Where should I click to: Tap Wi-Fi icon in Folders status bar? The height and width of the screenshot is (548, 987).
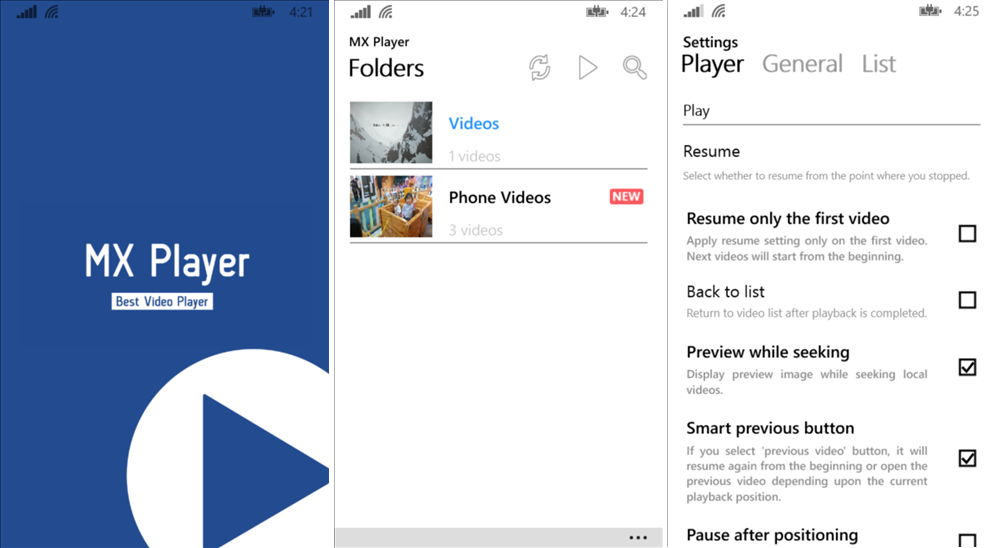pyautogui.click(x=386, y=12)
